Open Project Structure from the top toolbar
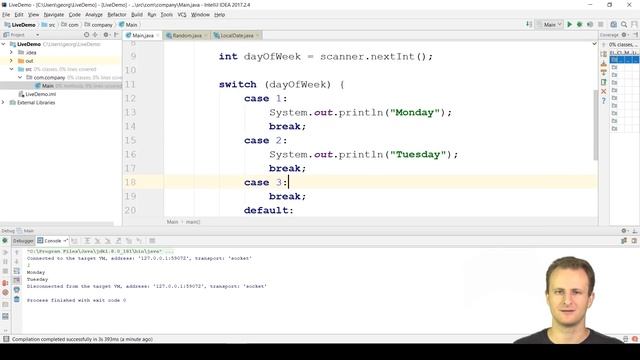This screenshot has height=360, width=640. pyautogui.click(x=613, y=24)
